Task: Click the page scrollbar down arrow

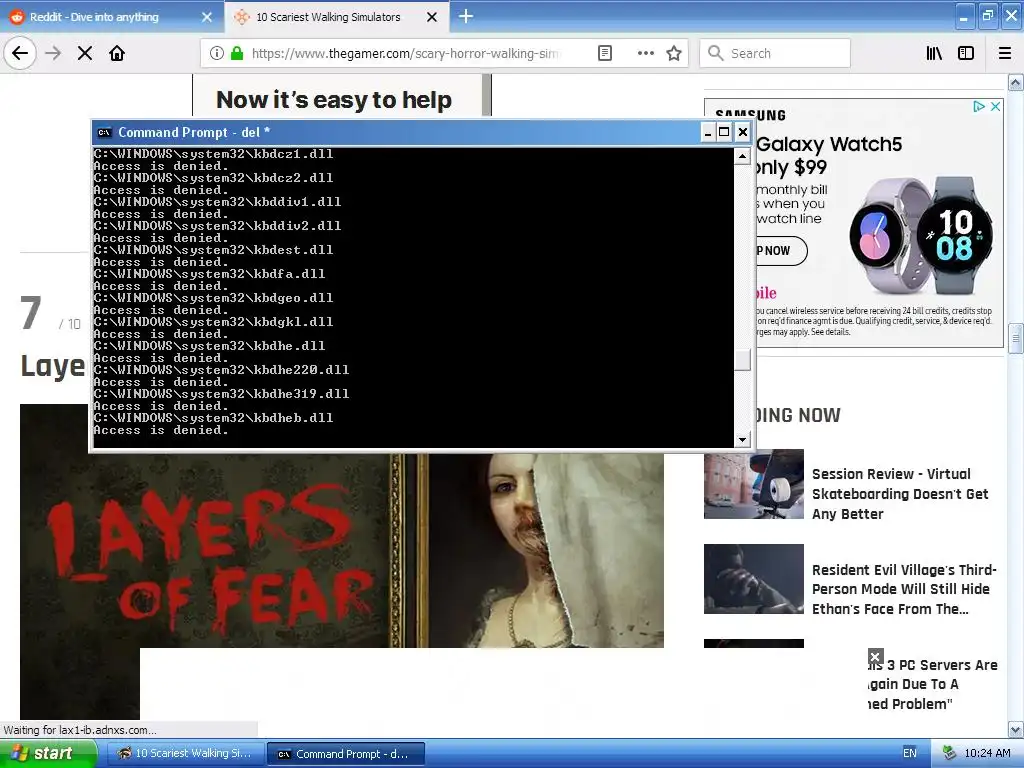Action: tap(1016, 729)
